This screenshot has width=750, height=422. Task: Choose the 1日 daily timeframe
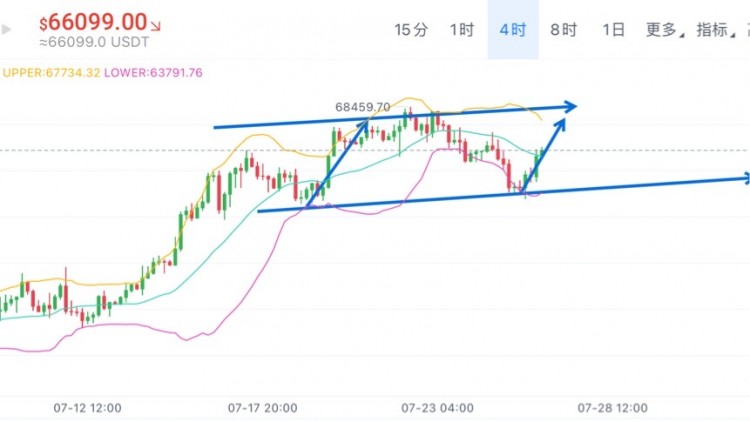tap(614, 30)
